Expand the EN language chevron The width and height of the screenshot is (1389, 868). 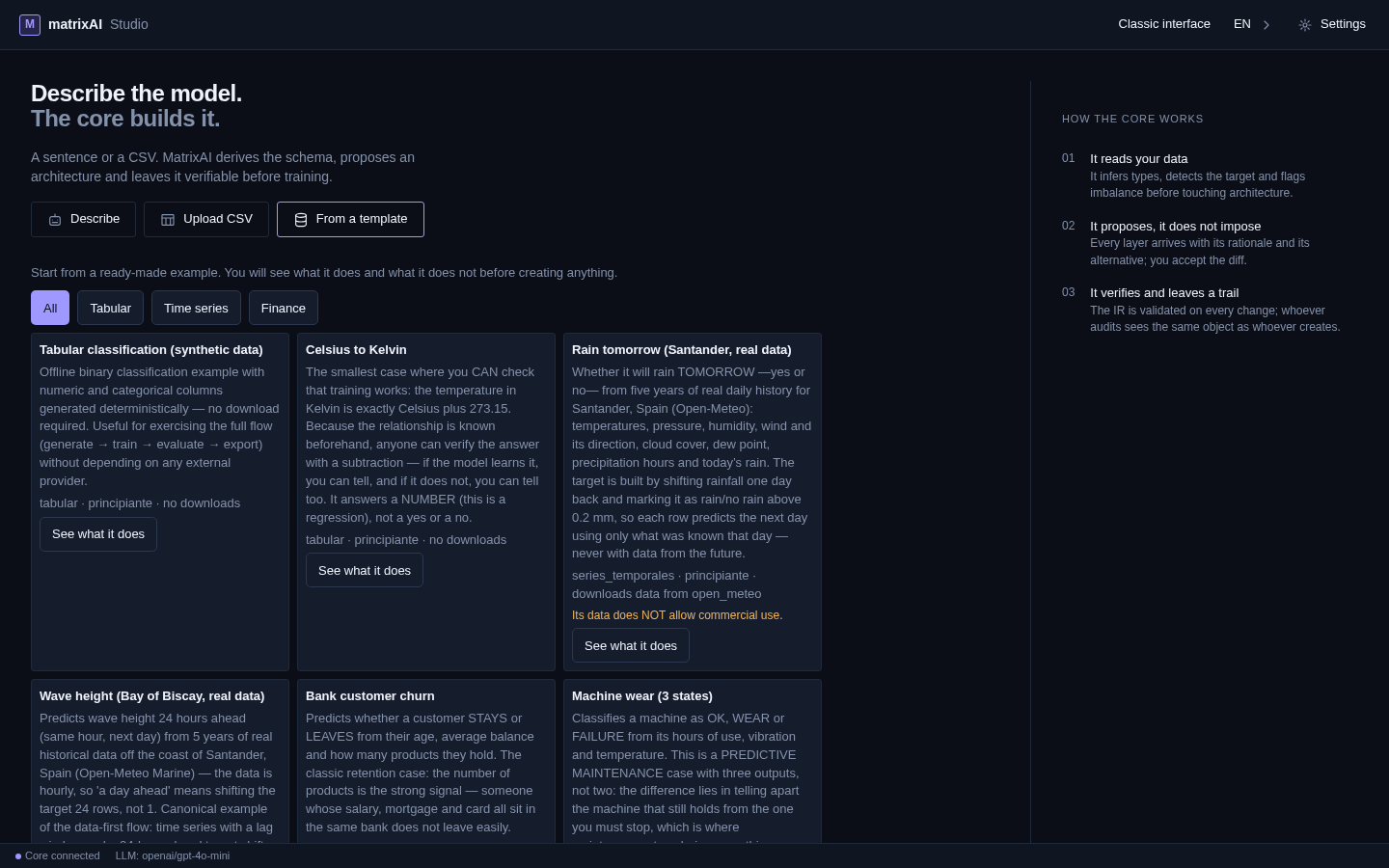(x=1266, y=25)
